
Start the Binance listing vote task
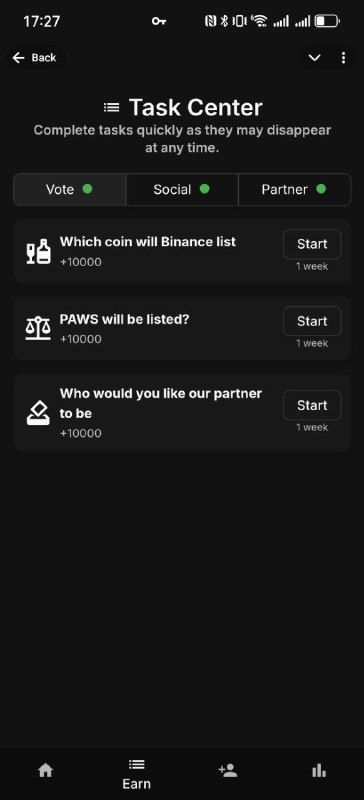coord(312,244)
